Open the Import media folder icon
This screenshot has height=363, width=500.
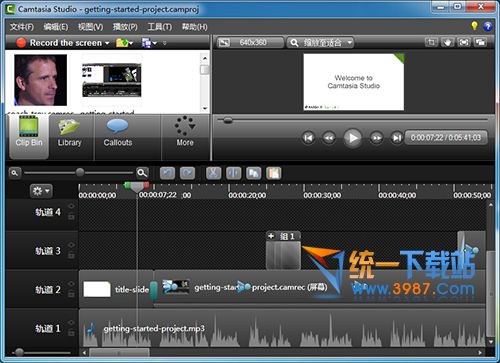pyautogui.click(x=122, y=43)
